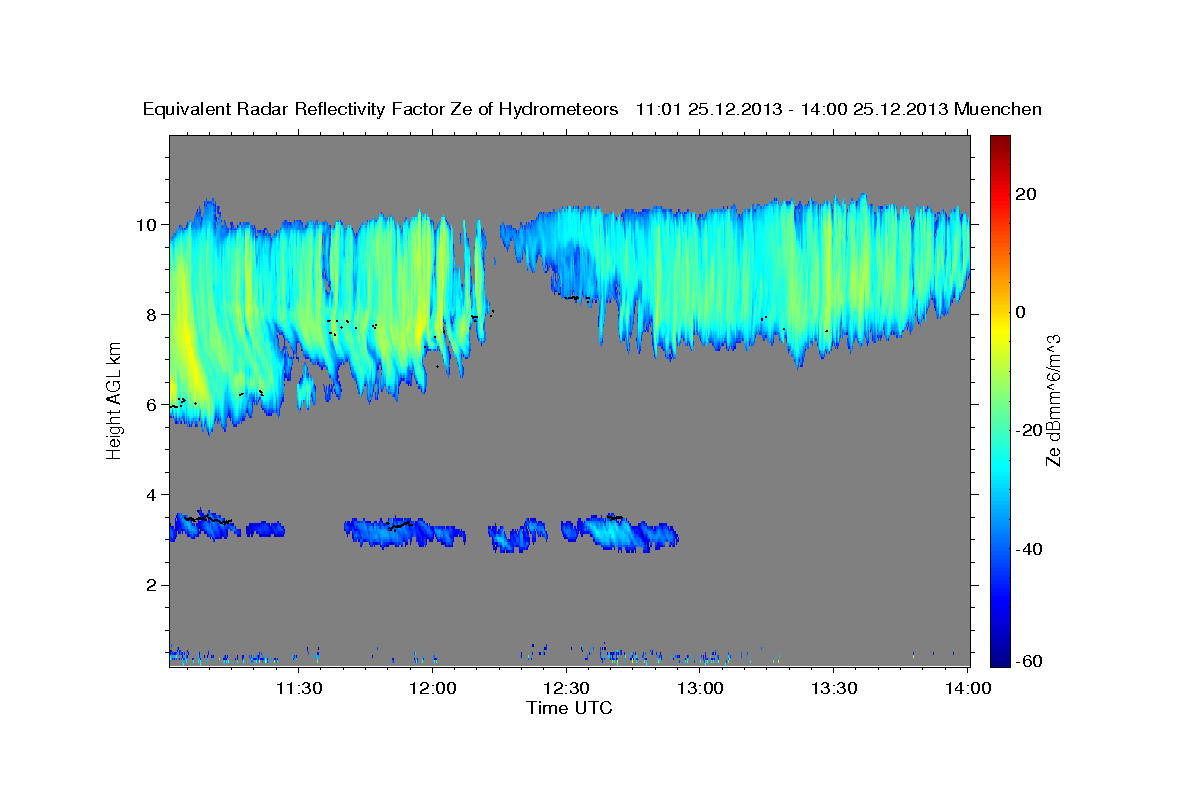Select the date range '11:01 25.12.2013 - 14:00 25.12.2013 Muenchen'
Screen dimensions: 1200x800
[838, 109]
